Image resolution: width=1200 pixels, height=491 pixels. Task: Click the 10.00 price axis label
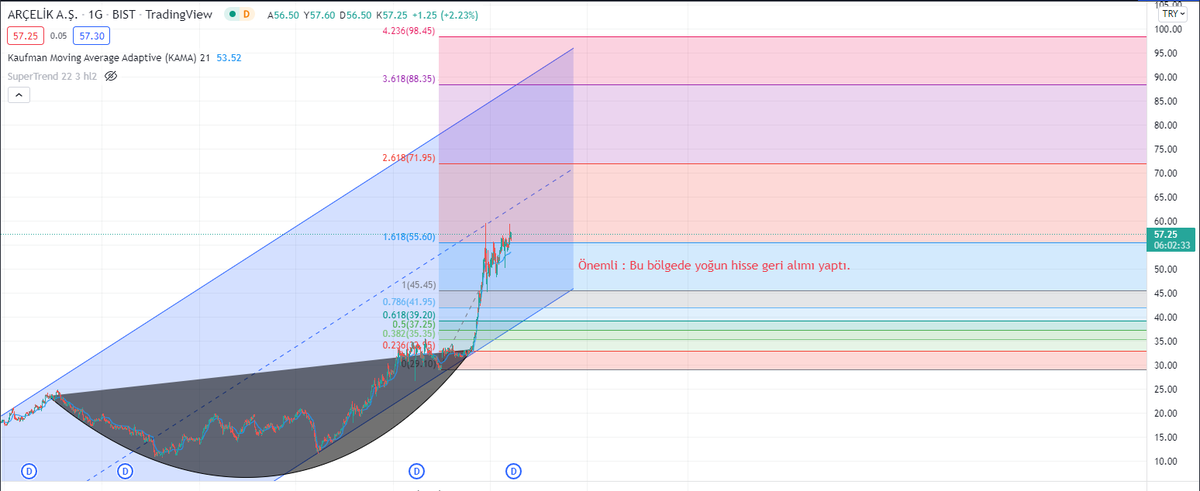[1167, 461]
